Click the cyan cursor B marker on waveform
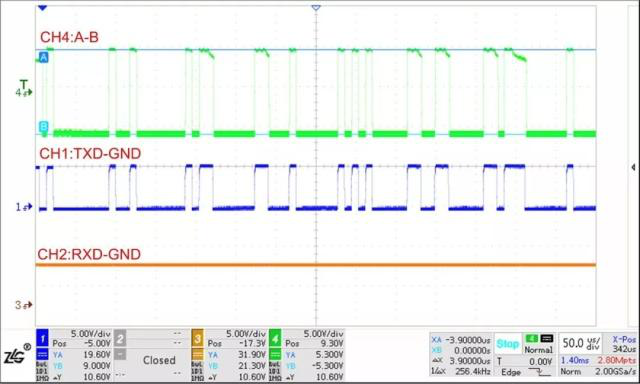 point(43,127)
